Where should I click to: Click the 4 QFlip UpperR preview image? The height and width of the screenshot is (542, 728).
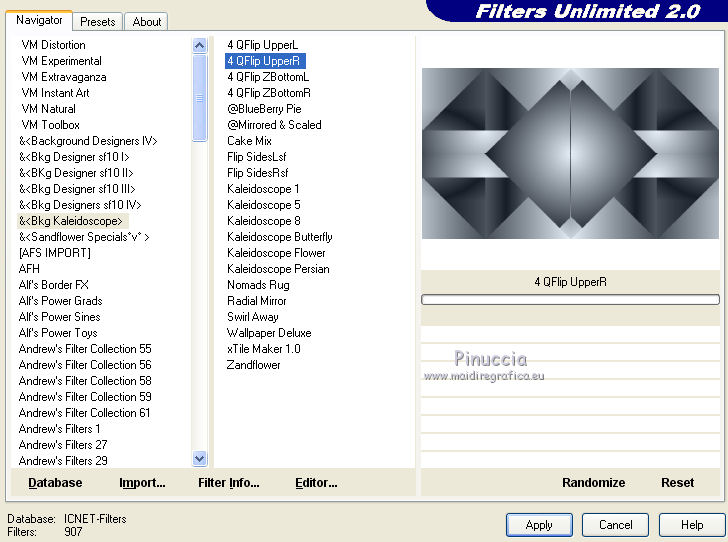(570, 154)
